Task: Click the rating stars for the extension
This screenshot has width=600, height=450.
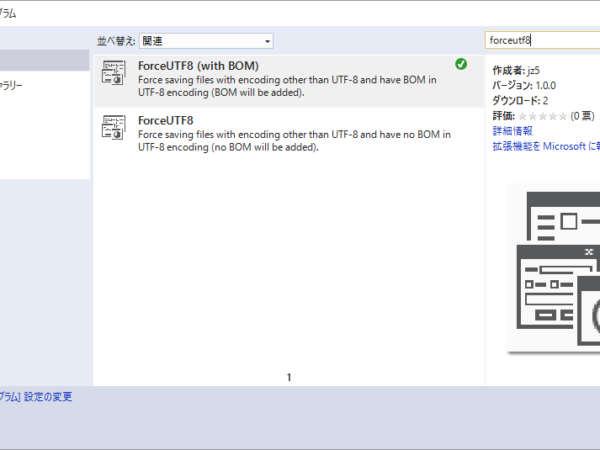Action: pyautogui.click(x=542, y=116)
